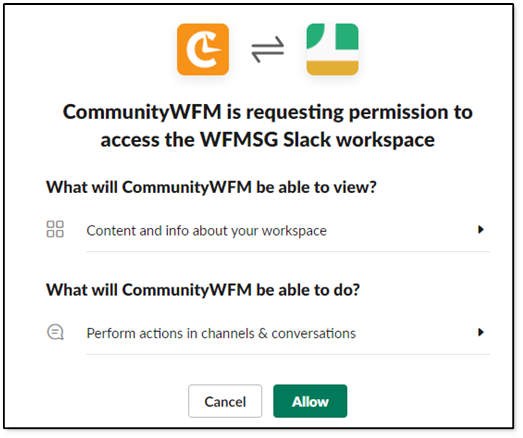
Task: Select the 'What will CommunityWFM be able to do?' heading
Action: click(203, 290)
